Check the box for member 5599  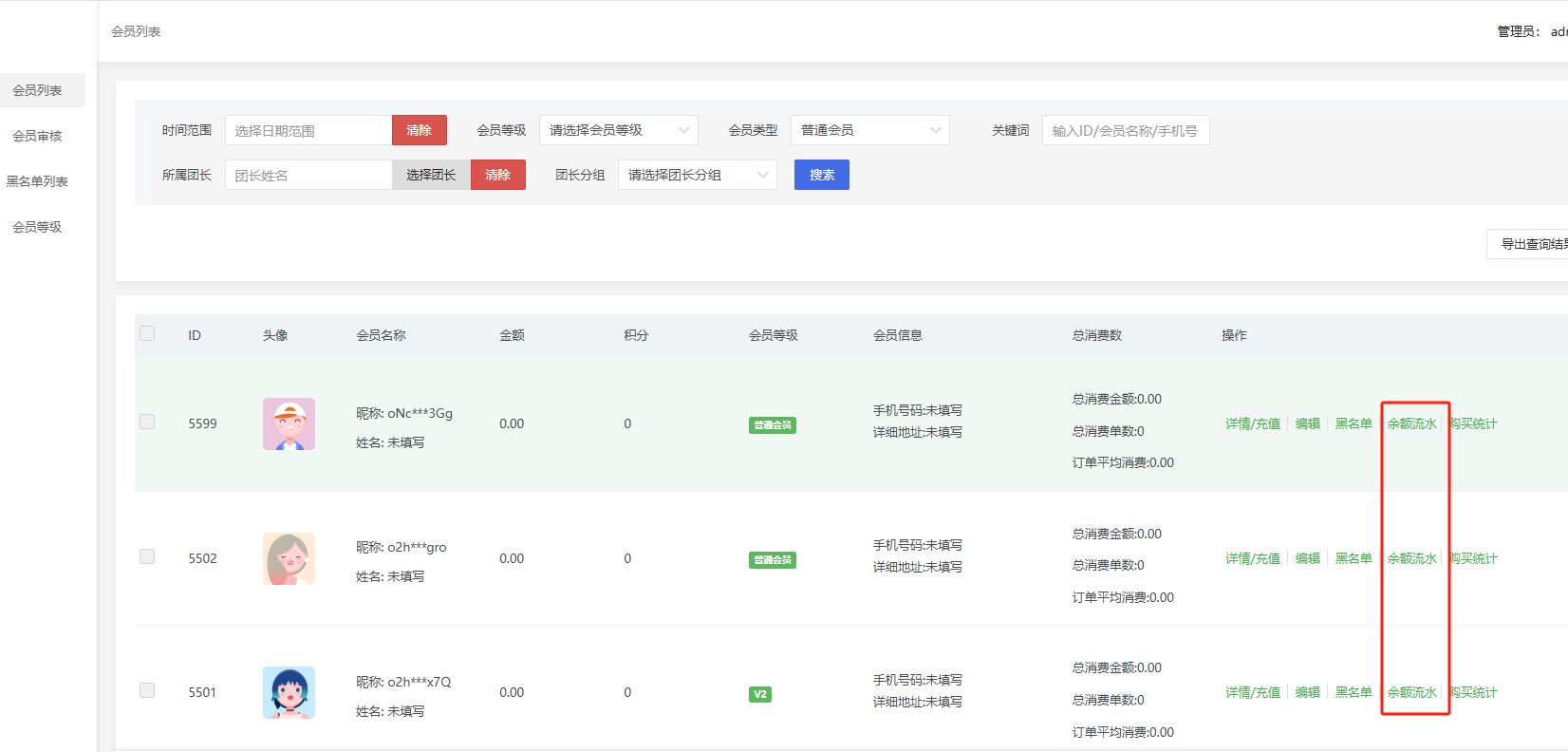[x=147, y=422]
